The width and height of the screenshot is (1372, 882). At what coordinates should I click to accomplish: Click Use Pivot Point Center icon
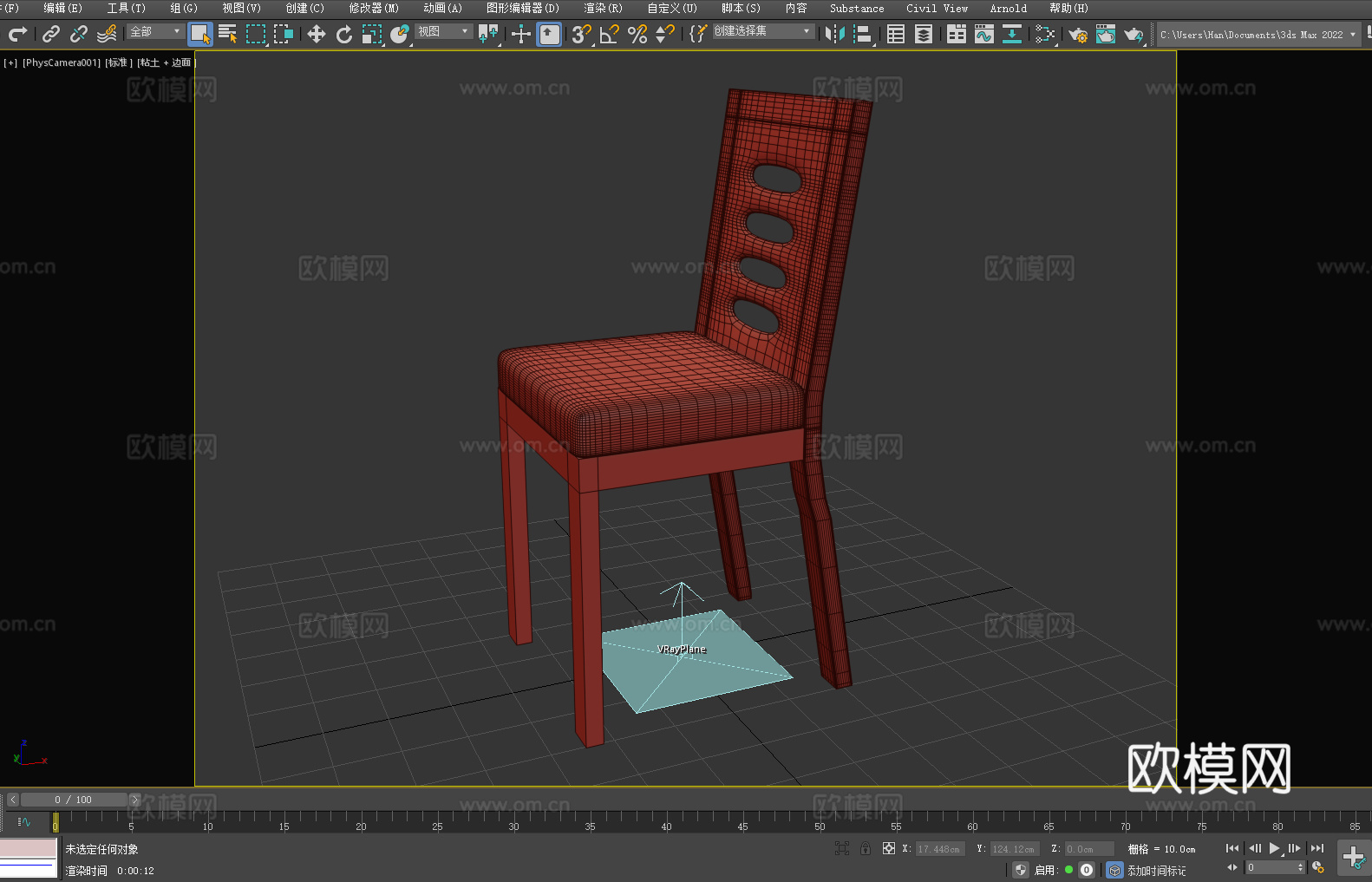click(x=488, y=34)
